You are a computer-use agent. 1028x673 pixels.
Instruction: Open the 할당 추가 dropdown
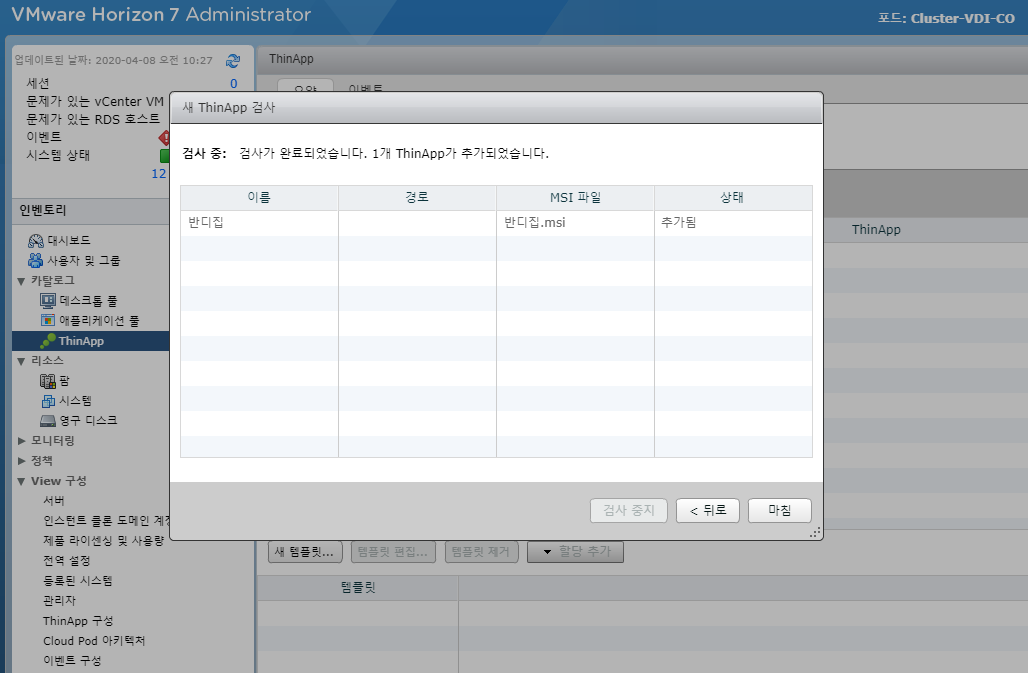coord(576,552)
